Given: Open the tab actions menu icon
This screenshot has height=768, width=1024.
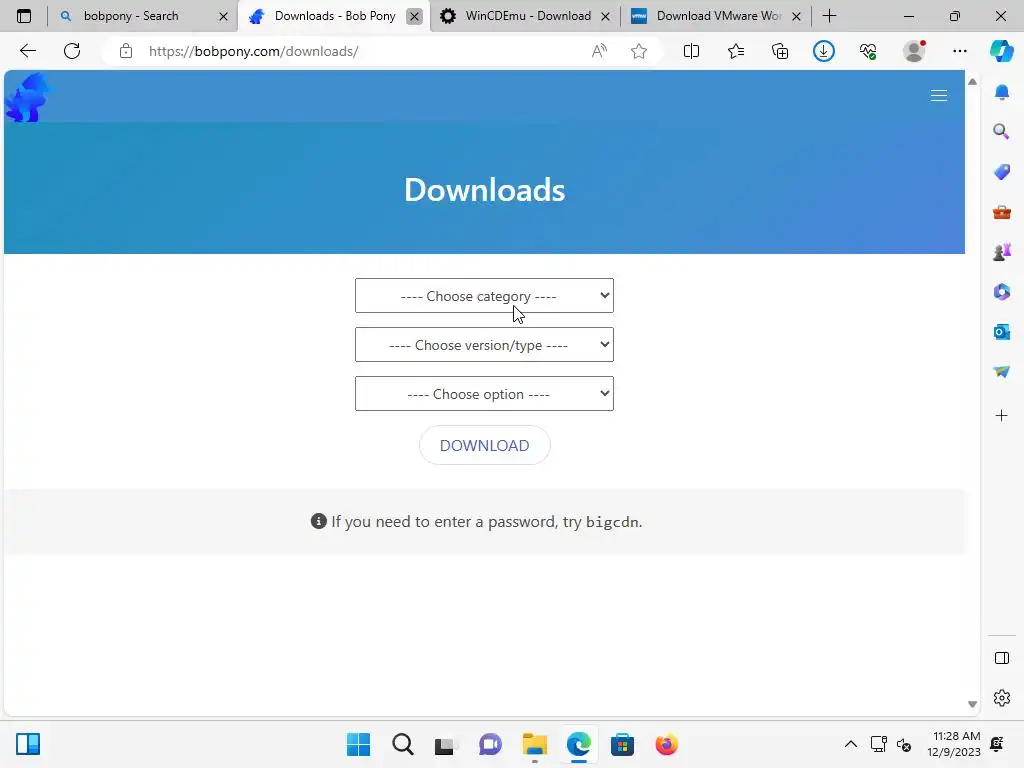Looking at the screenshot, I should pyautogui.click(x=24, y=16).
